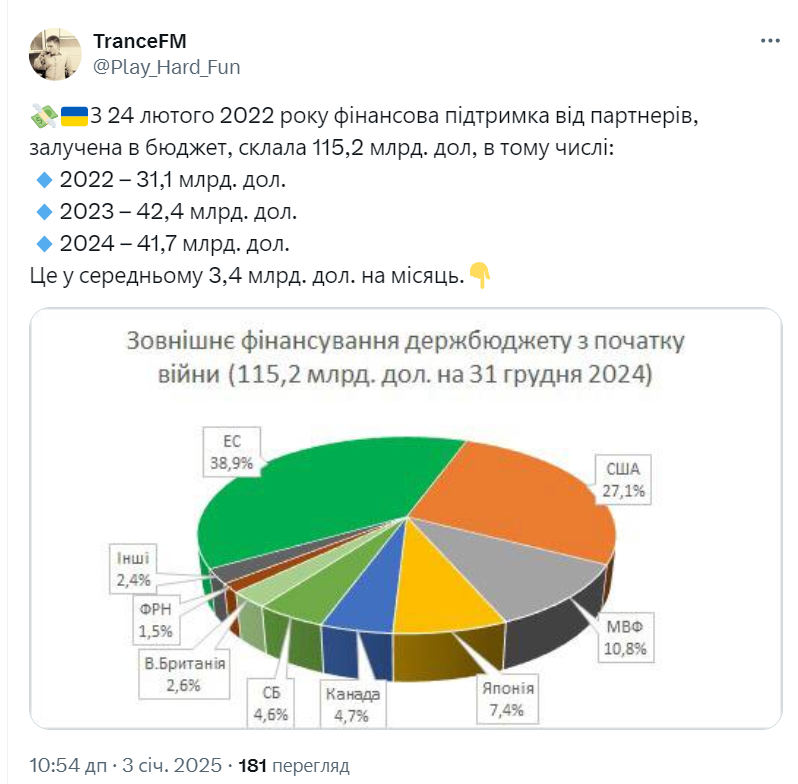
Task: Open the pie chart image
Action: point(406,518)
